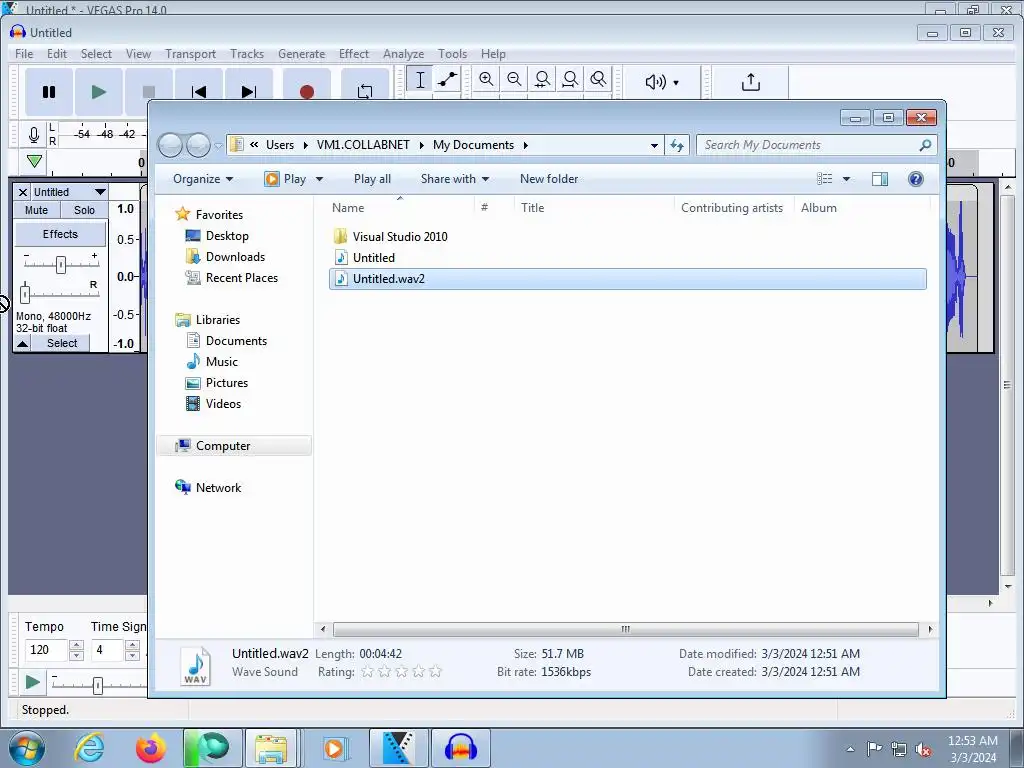This screenshot has height=768, width=1024.
Task: Click the zoom toggle icon
Action: point(598,80)
